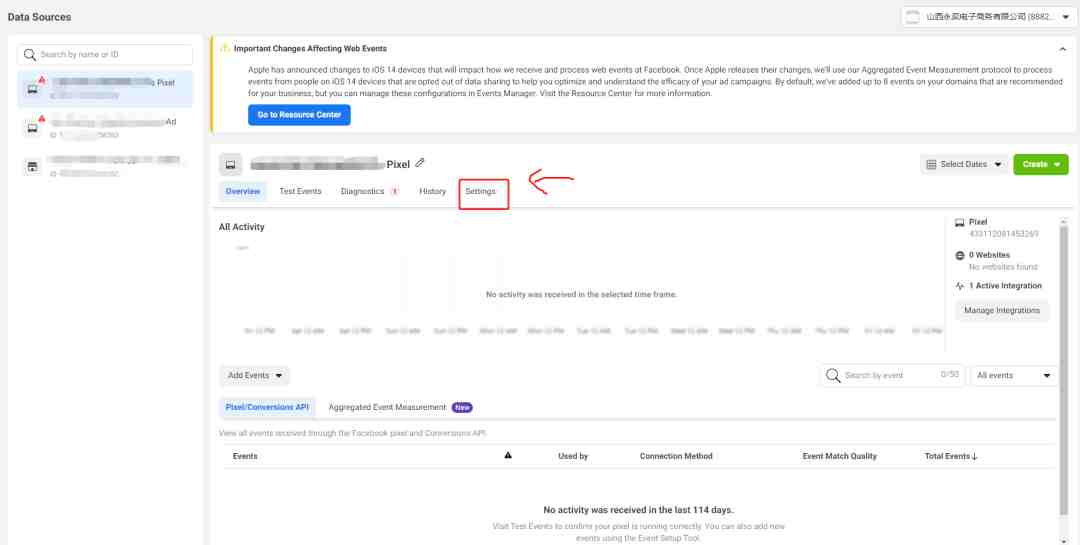Viewport: 1080px width, 545px height.
Task: Click the calendar icon in Select Dates
Action: [x=931, y=165]
